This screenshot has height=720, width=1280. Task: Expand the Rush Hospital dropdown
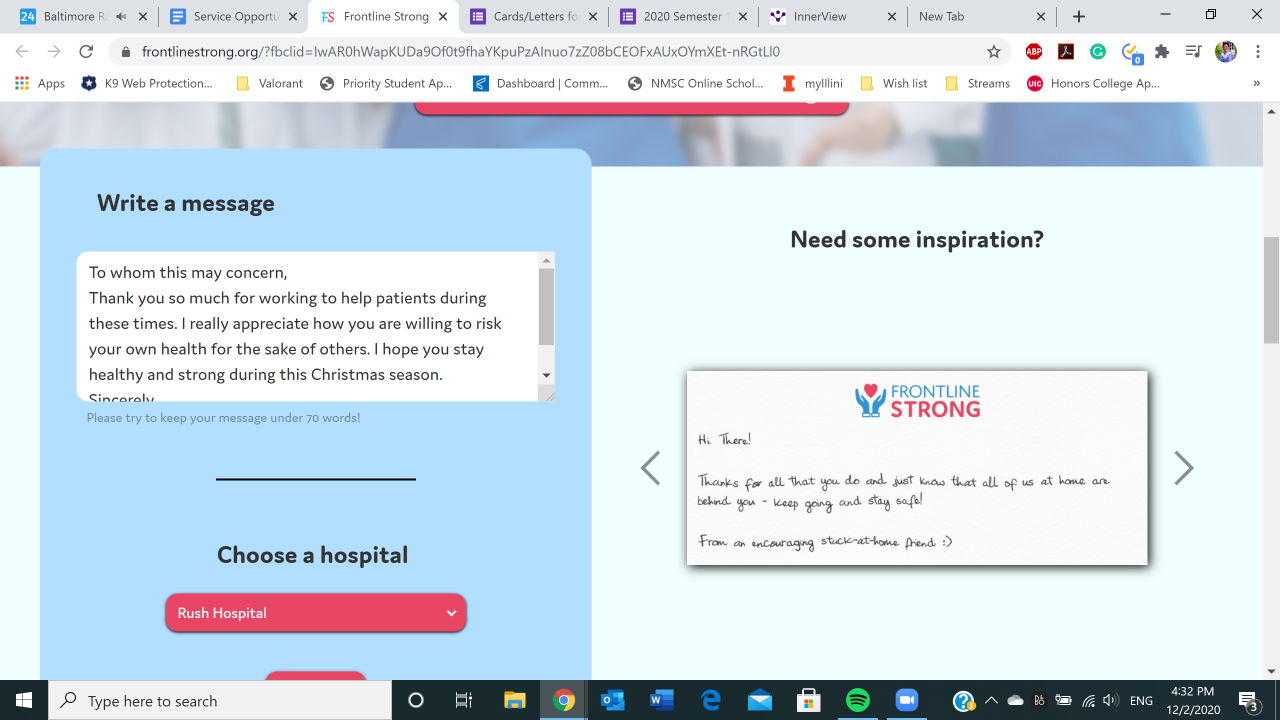pyautogui.click(x=316, y=613)
